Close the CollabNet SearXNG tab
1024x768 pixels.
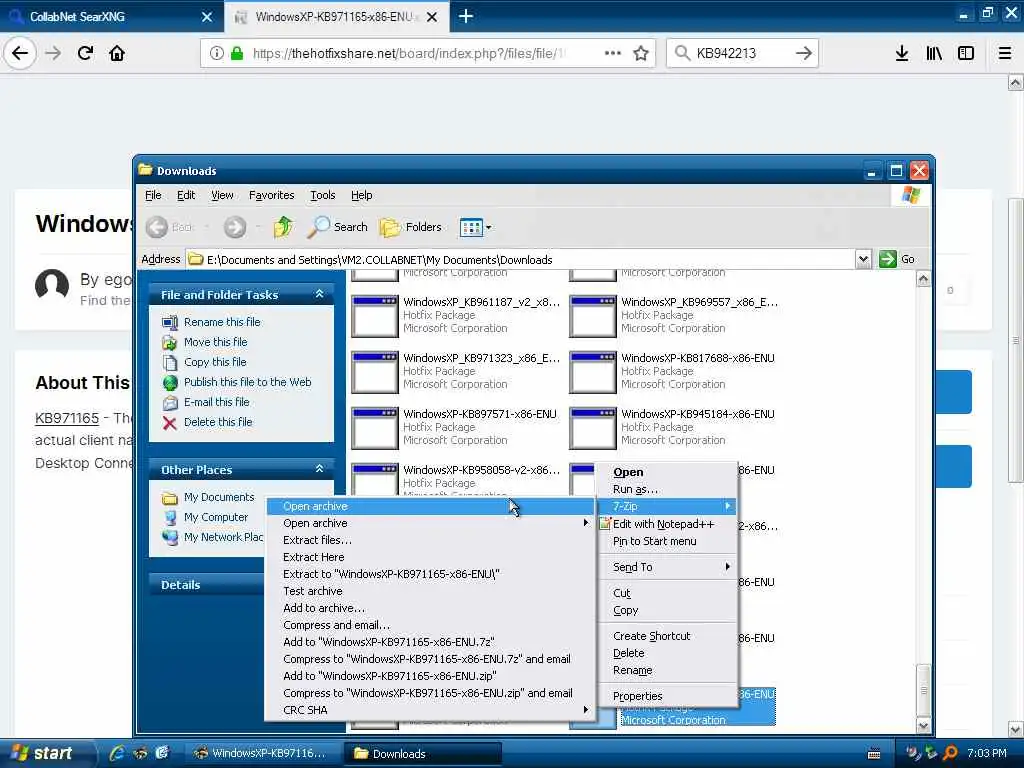207,17
